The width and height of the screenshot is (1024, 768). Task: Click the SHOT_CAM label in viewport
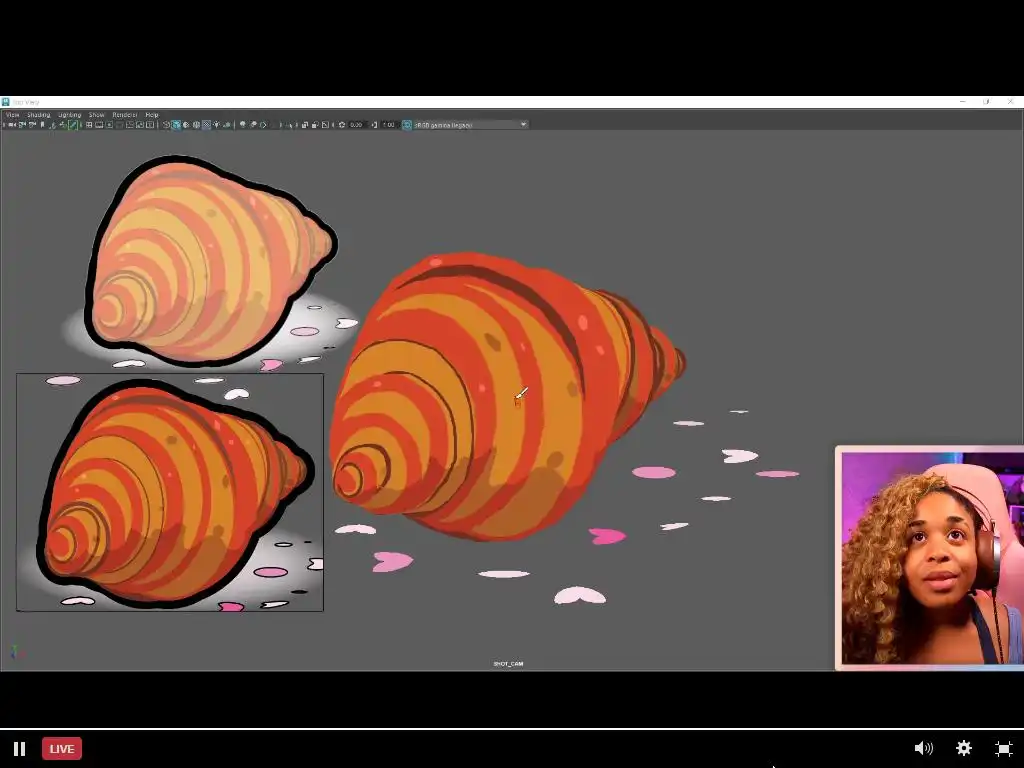click(x=508, y=664)
